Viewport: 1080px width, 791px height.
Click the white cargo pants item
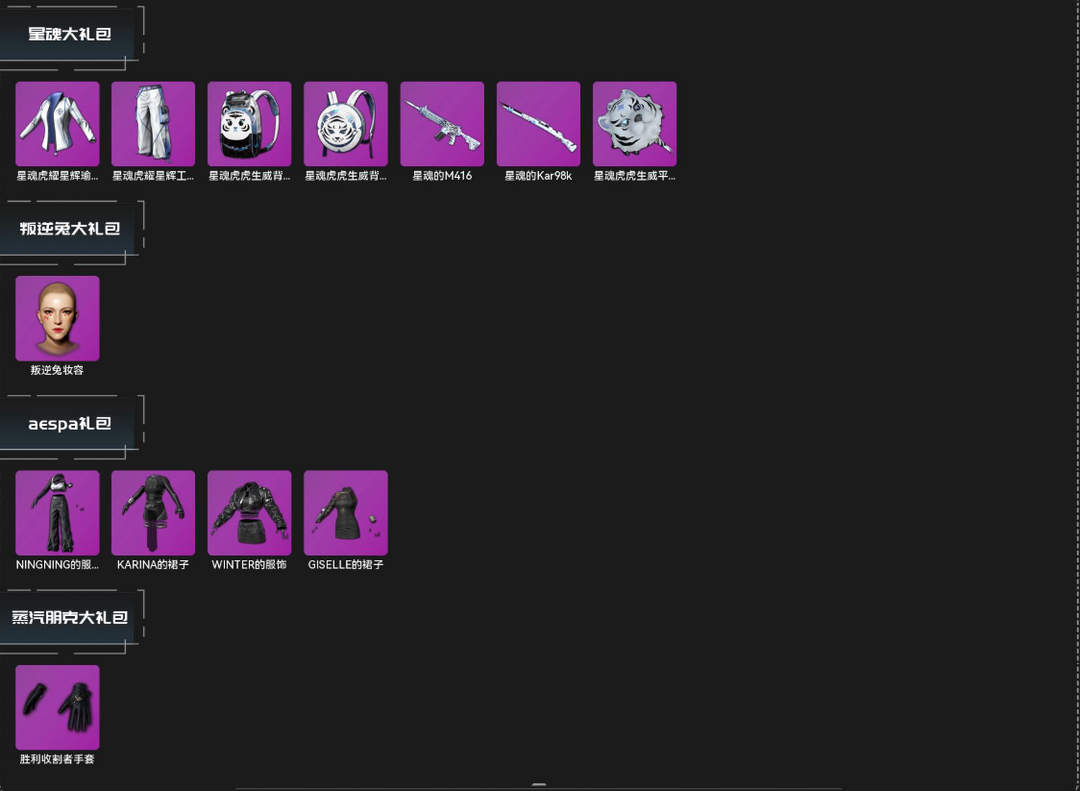coord(153,124)
